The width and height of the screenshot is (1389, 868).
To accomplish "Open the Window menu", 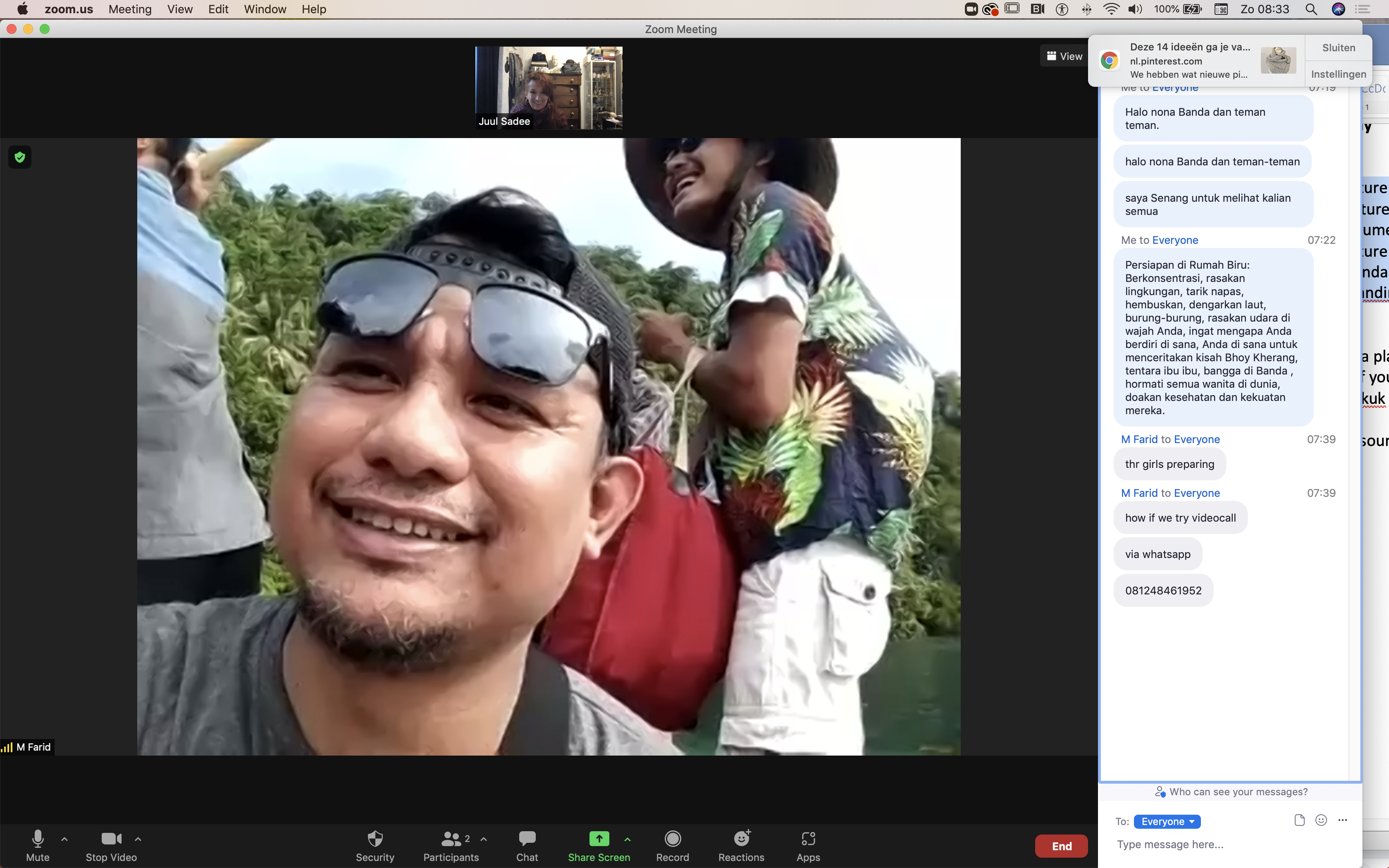I will (x=265, y=9).
